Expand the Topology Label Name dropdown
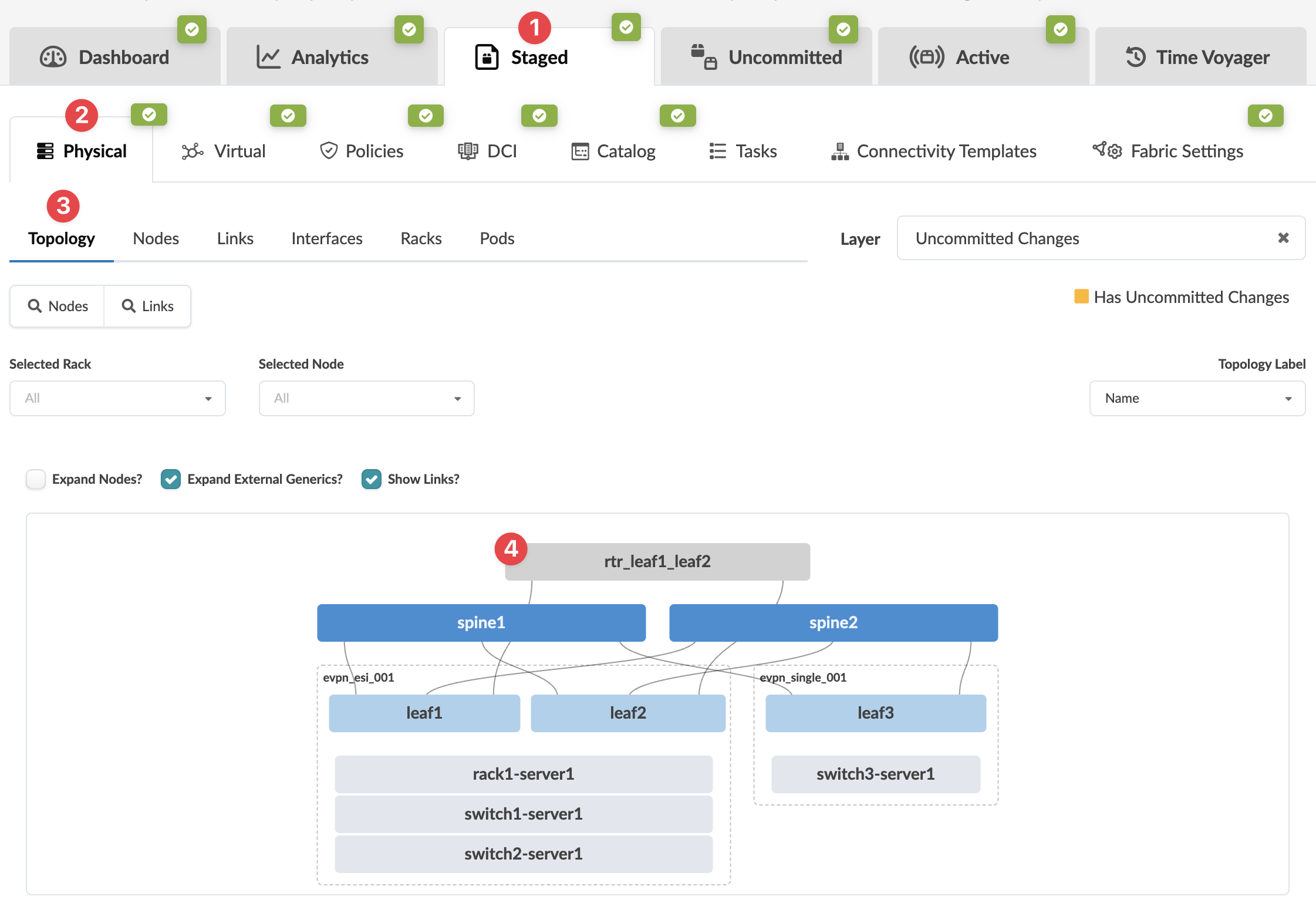Image resolution: width=1316 pixels, height=903 pixels. point(1197,399)
